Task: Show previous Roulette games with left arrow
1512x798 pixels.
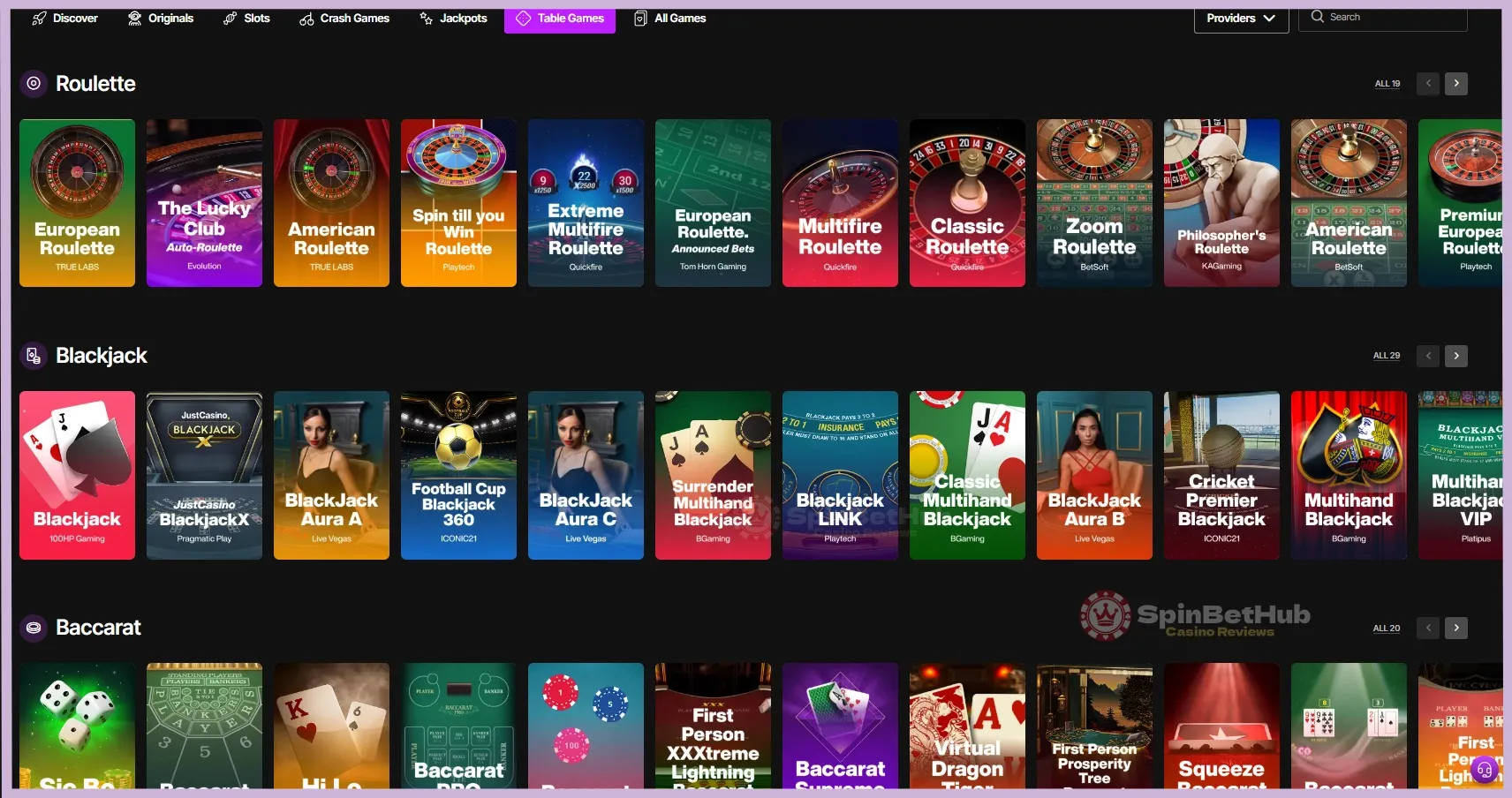Action: tap(1428, 84)
